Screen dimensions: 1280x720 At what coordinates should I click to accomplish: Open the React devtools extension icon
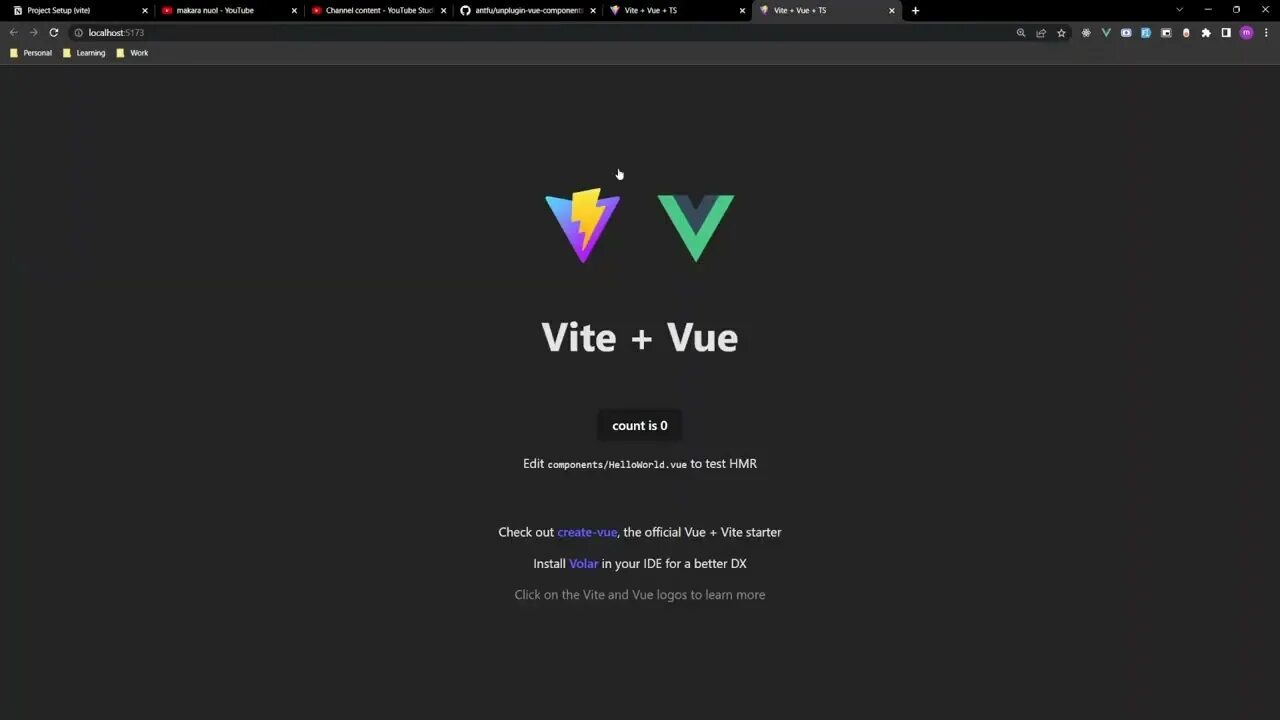pos(1086,33)
